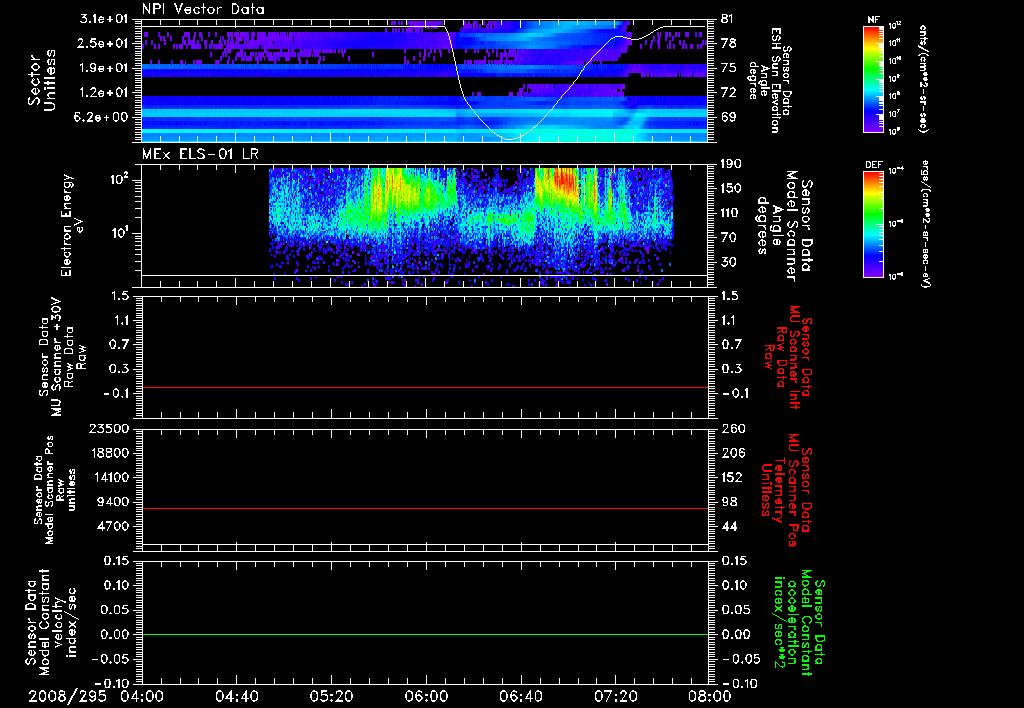Image resolution: width=1024 pixels, height=708 pixels.
Task: Select the 18800 scanner position tick label
Action: [x=108, y=453]
